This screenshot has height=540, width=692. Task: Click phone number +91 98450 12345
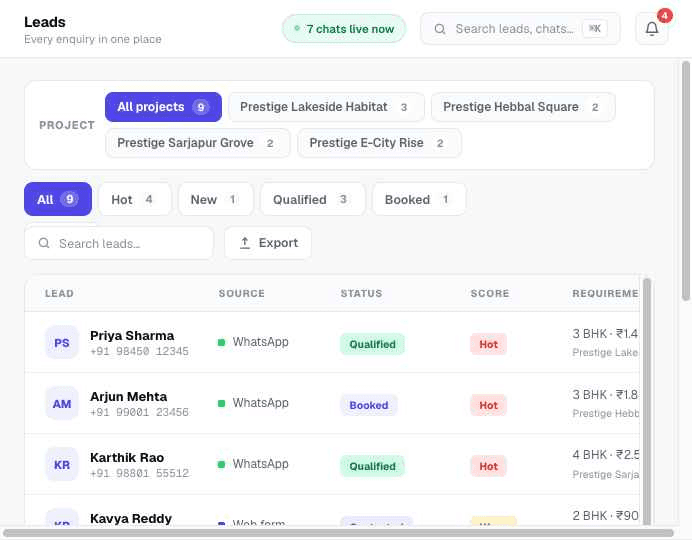(x=139, y=351)
